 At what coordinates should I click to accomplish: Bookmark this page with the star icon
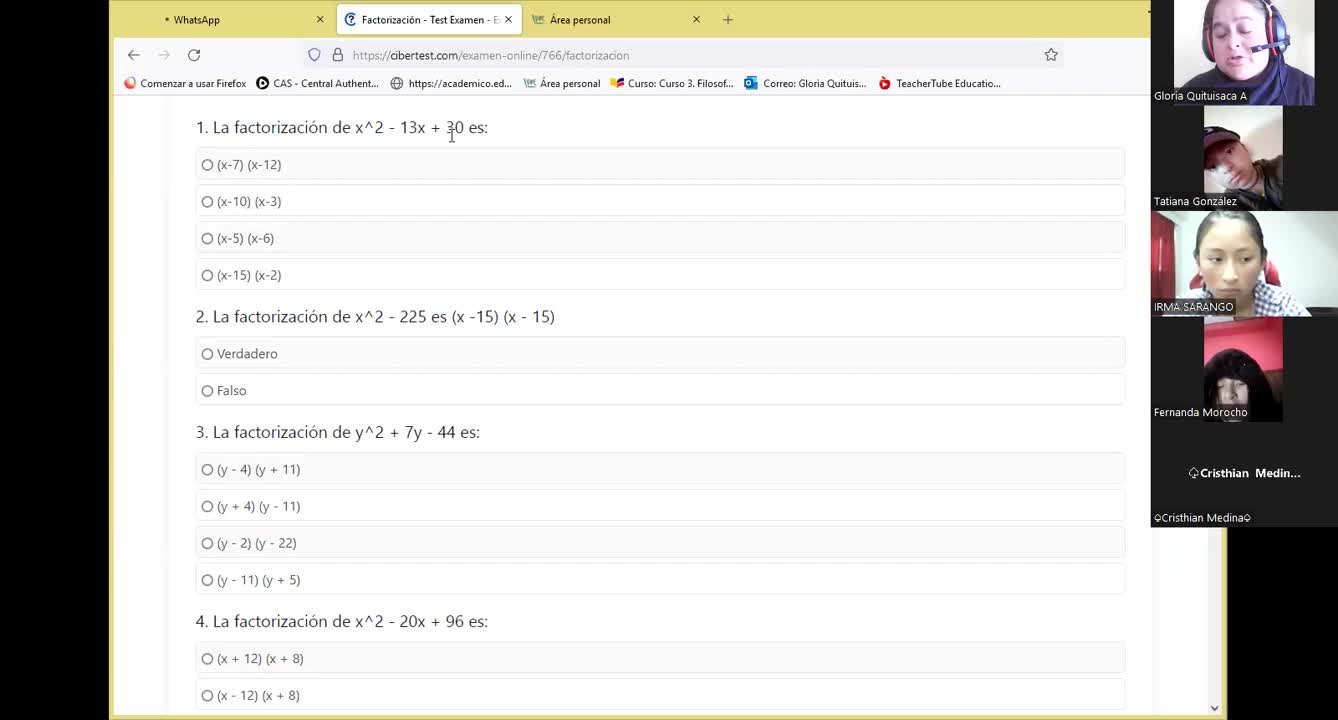coord(1051,55)
